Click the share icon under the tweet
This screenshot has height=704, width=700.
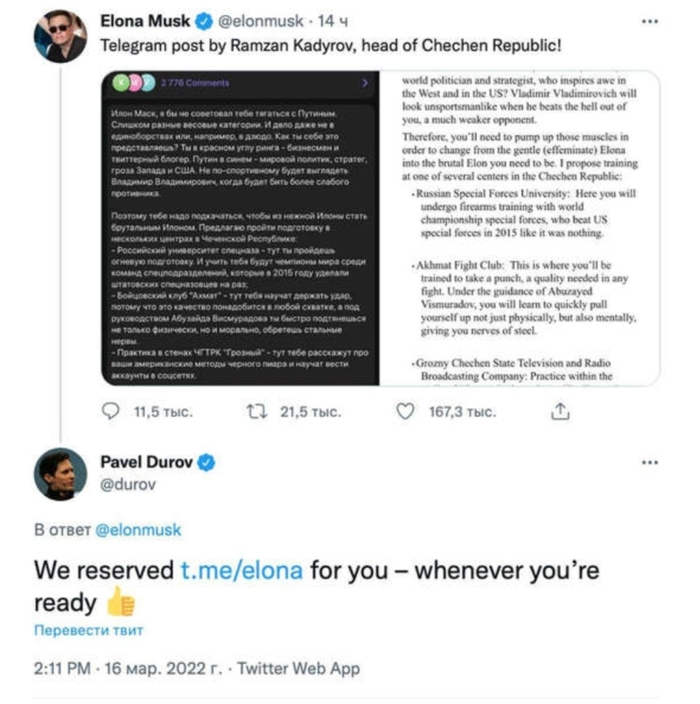pos(561,411)
